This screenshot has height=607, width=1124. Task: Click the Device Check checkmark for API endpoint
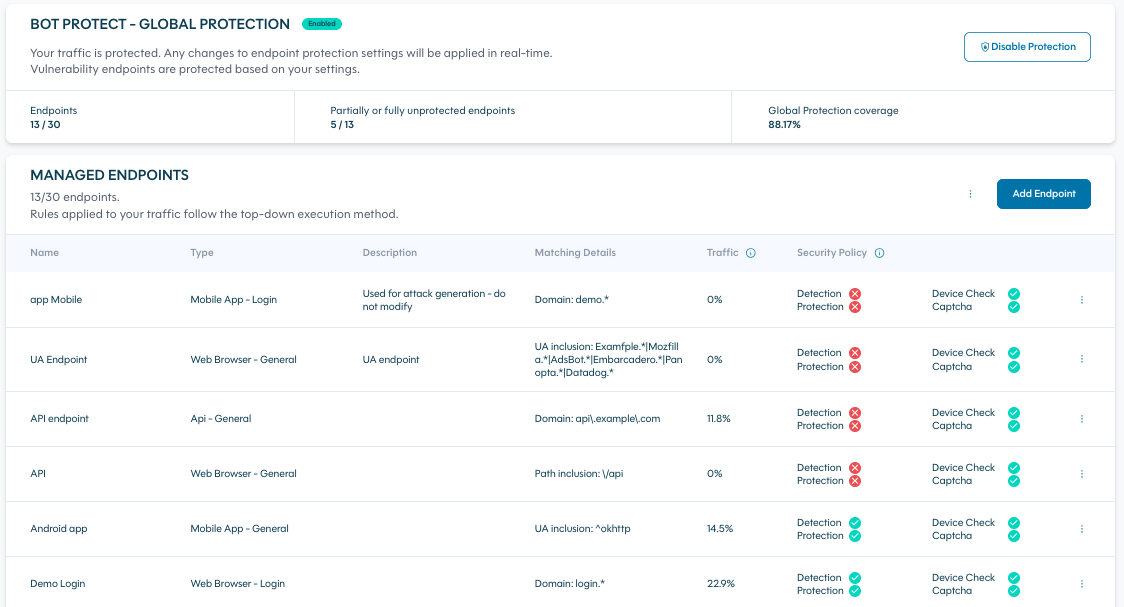coord(1014,413)
